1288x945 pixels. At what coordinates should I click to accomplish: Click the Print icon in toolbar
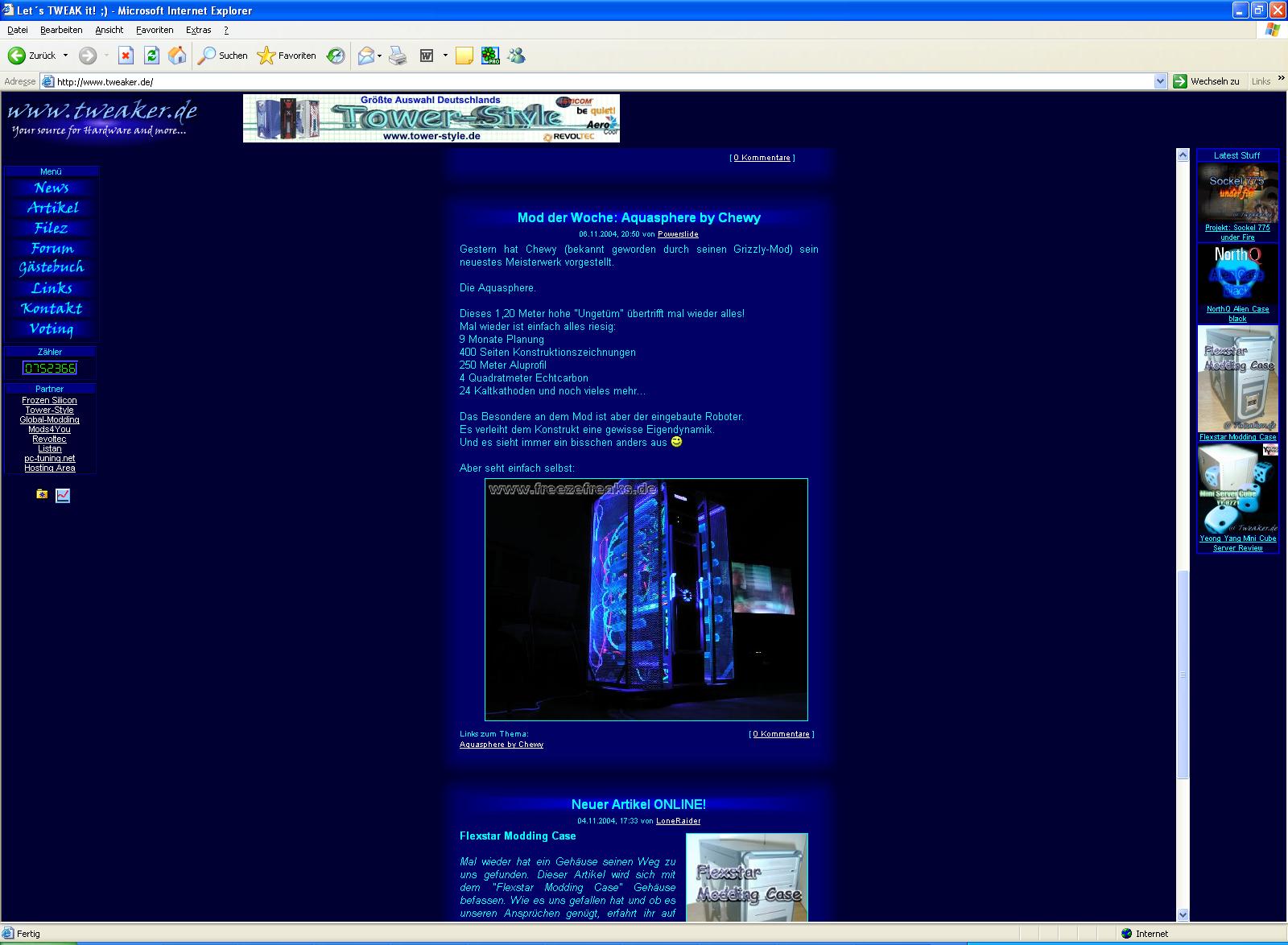[x=398, y=56]
